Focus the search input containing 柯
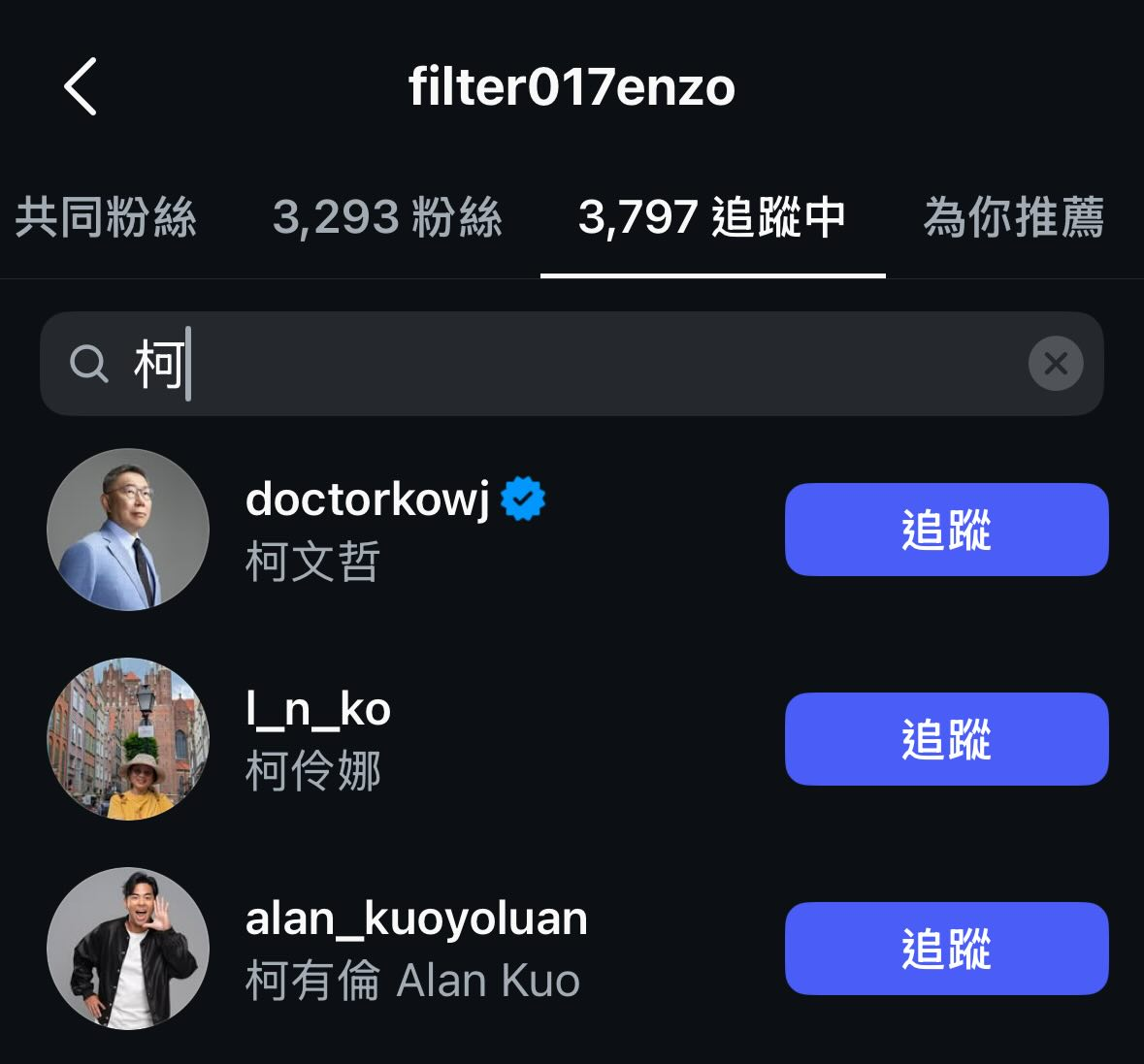Viewport: 1144px width, 1064px height. (x=572, y=363)
